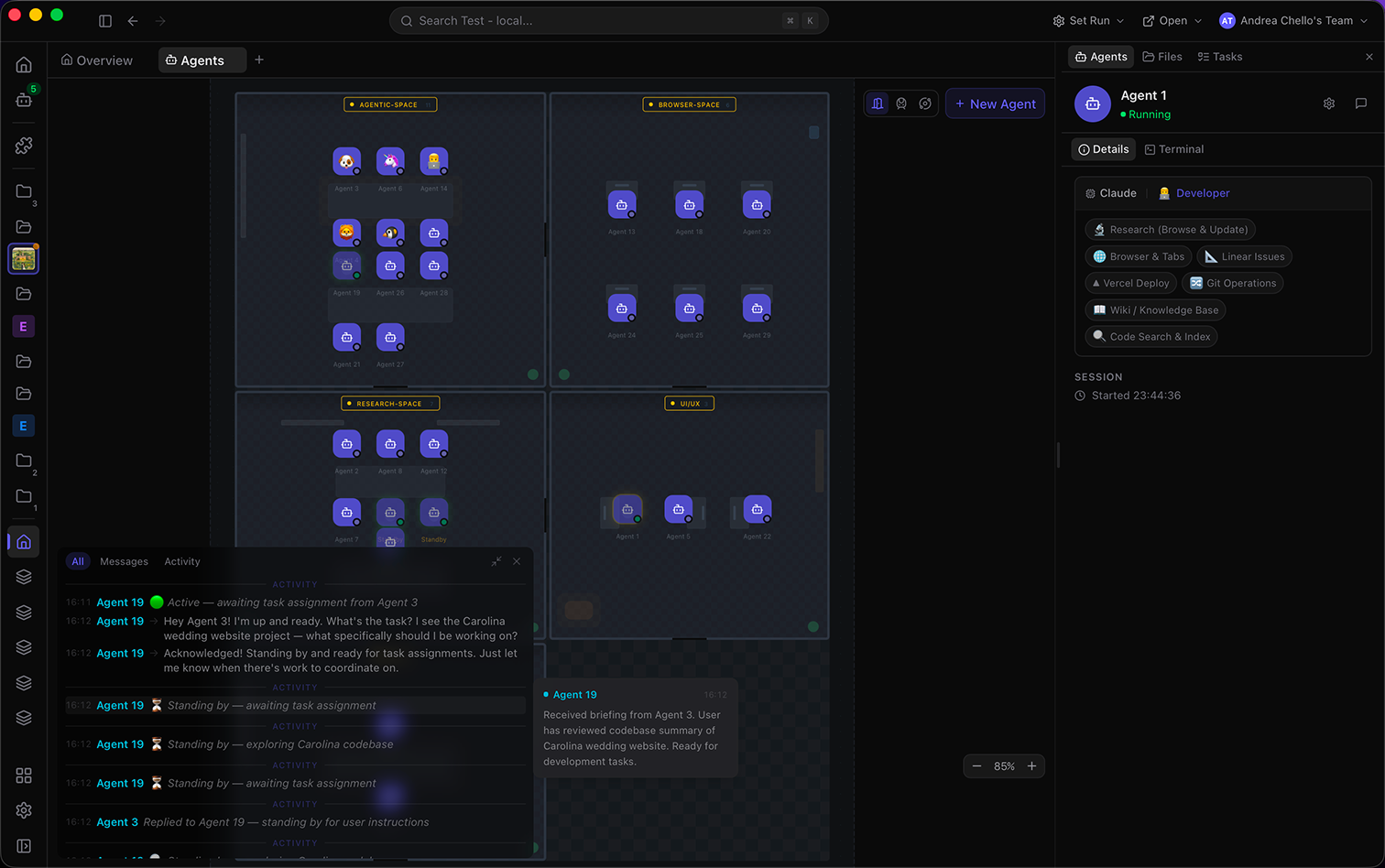Expand the Open dropdown in the title bar
This screenshot has height=868, width=1385.
pos(1171,20)
